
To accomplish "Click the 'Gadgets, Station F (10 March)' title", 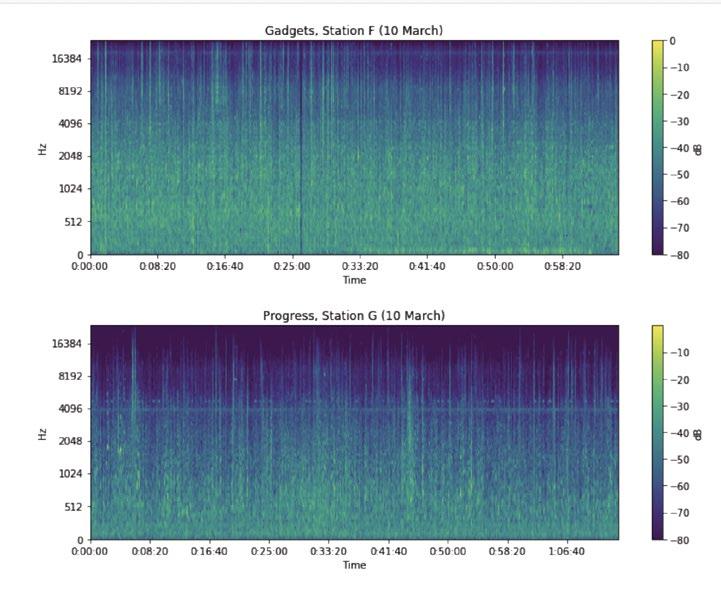I will tap(354, 31).
